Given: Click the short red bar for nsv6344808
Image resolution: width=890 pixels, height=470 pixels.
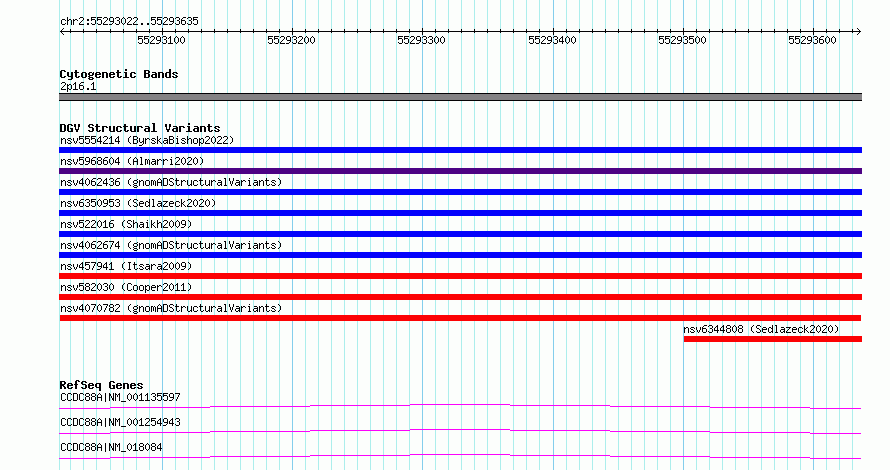Looking at the screenshot, I should coord(773,339).
